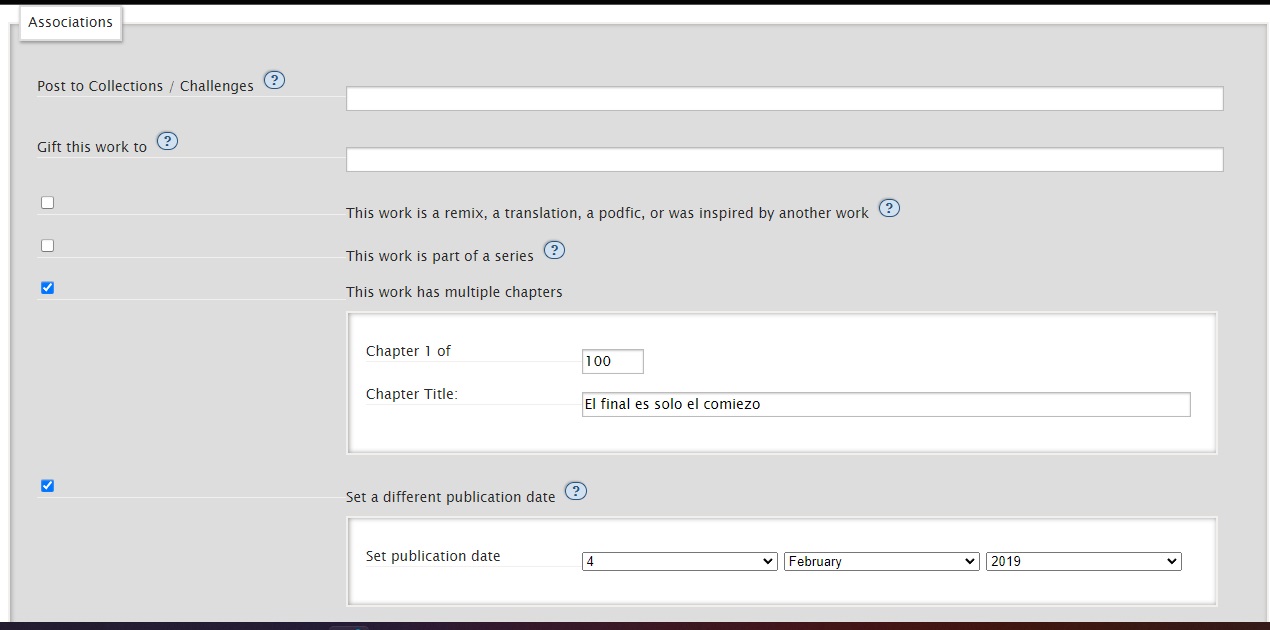Click the "Set publication date" label text
The image size is (1270, 630).
433,556
